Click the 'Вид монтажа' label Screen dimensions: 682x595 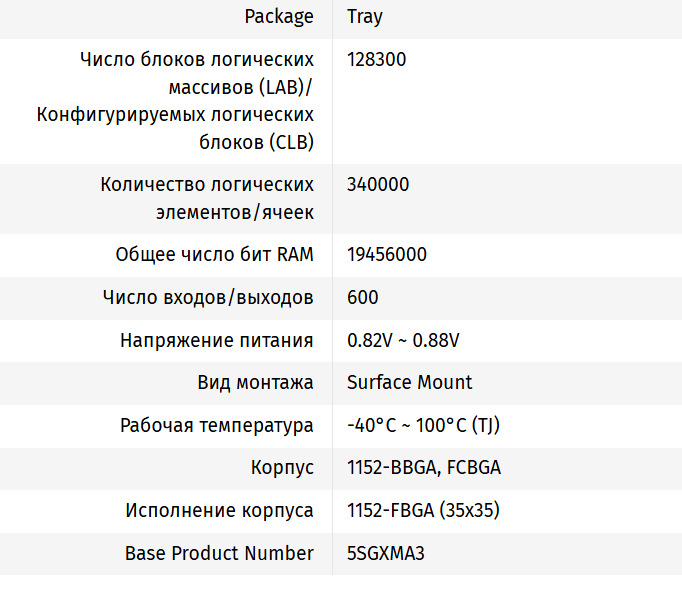pos(256,383)
